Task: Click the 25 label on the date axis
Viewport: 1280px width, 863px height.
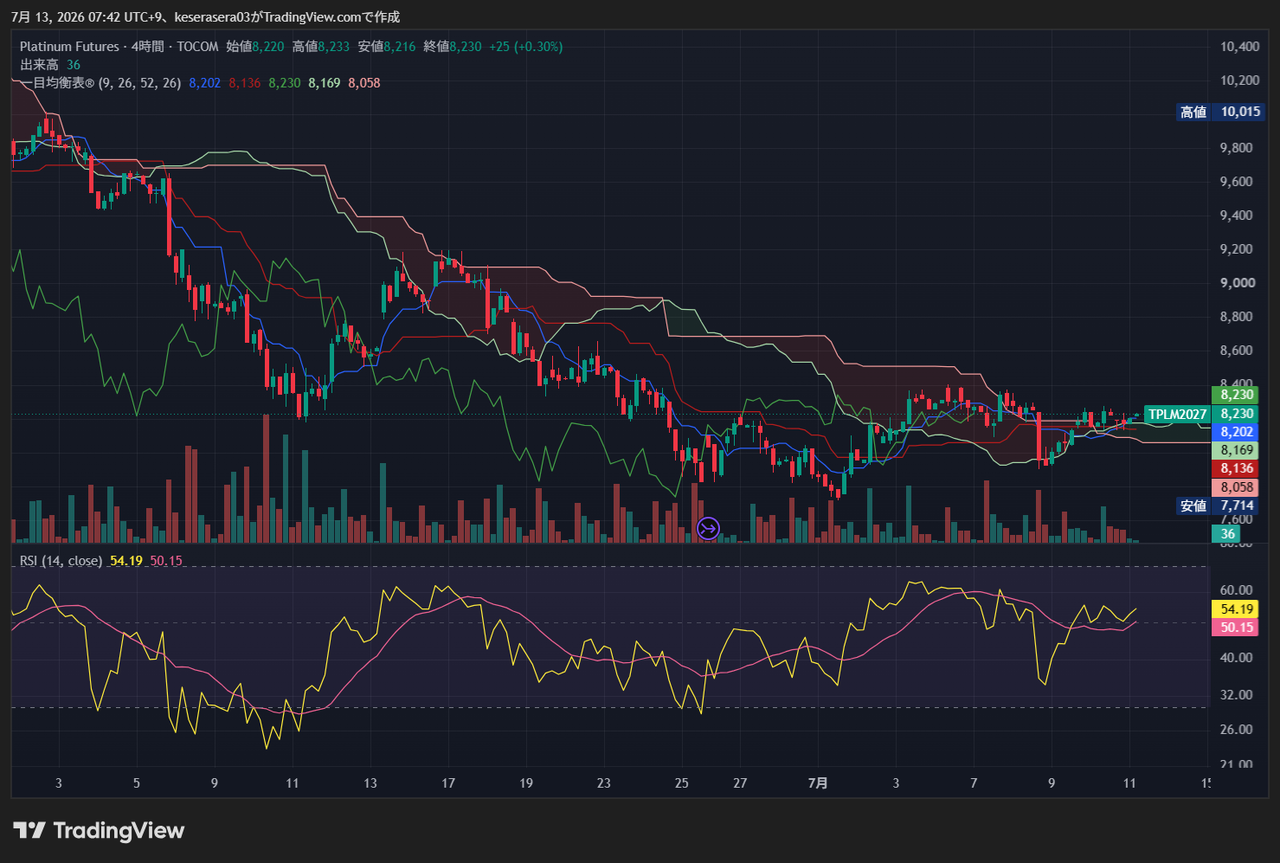Action: click(x=682, y=783)
